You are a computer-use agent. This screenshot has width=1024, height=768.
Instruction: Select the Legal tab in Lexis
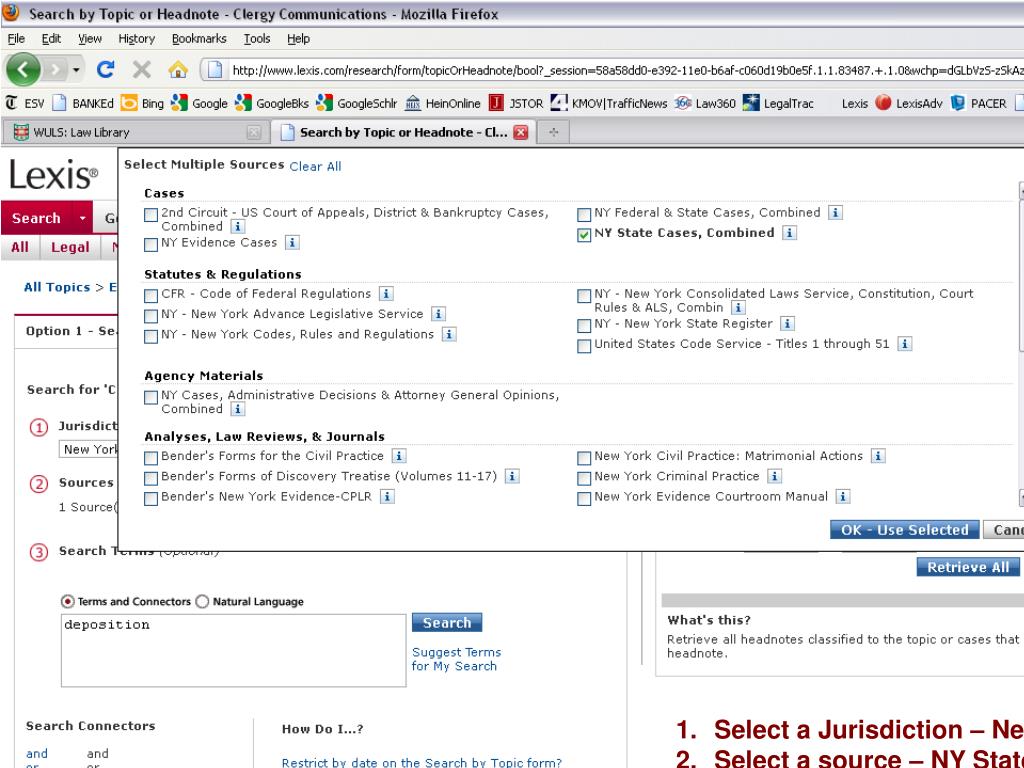click(70, 248)
